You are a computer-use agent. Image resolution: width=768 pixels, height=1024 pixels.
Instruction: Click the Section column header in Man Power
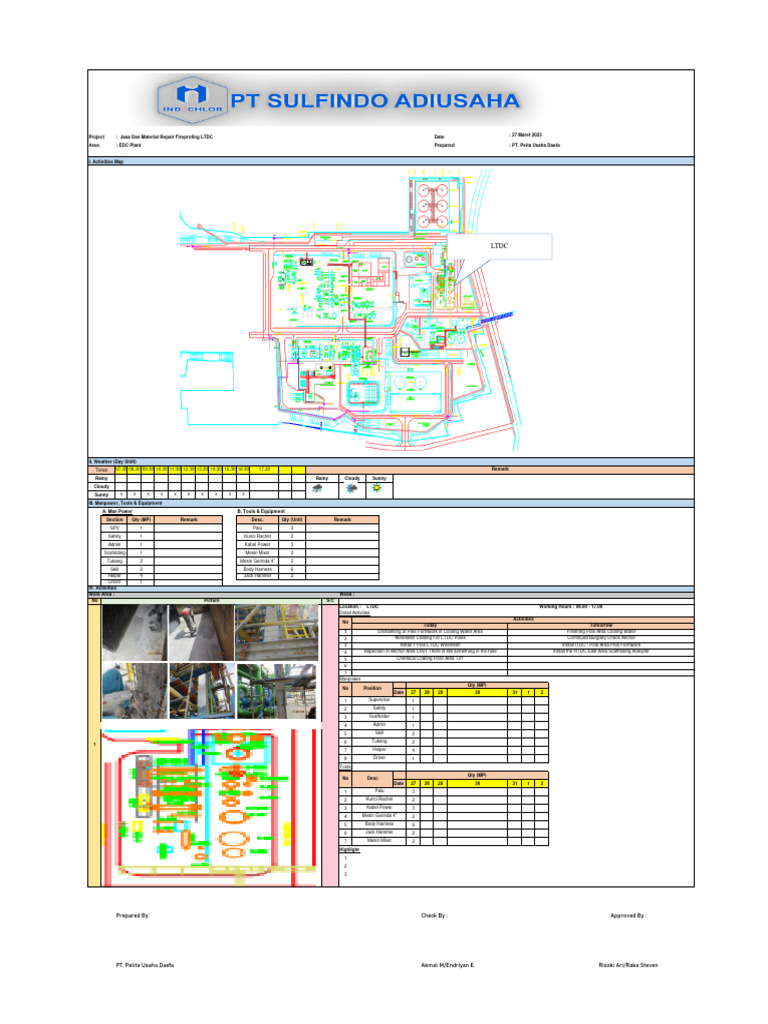click(x=114, y=520)
